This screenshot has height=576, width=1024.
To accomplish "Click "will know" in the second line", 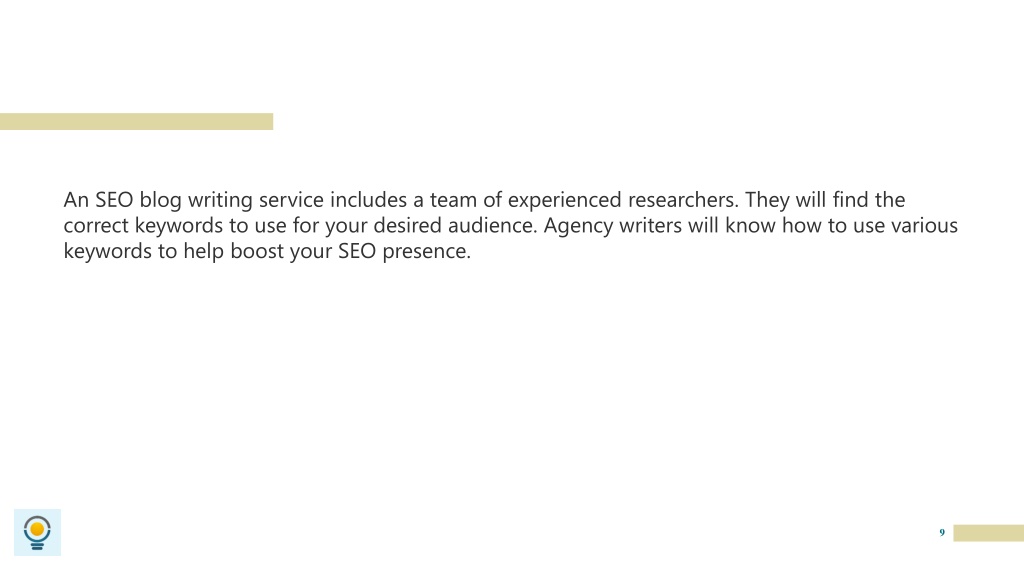I will [x=731, y=226].
